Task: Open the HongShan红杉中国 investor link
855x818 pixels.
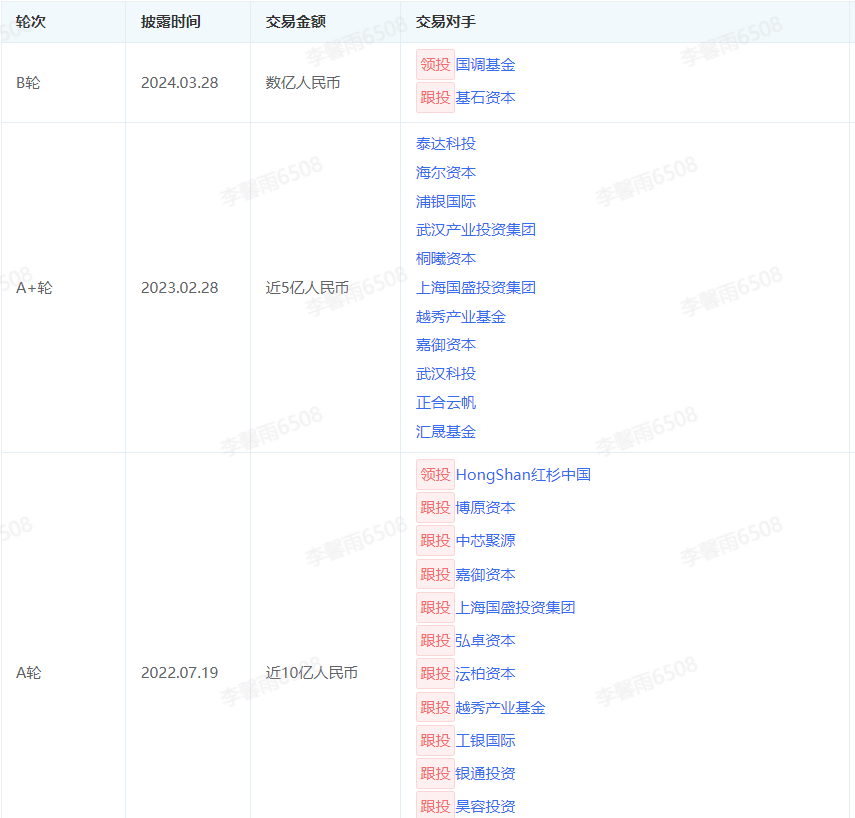Action: [523, 475]
